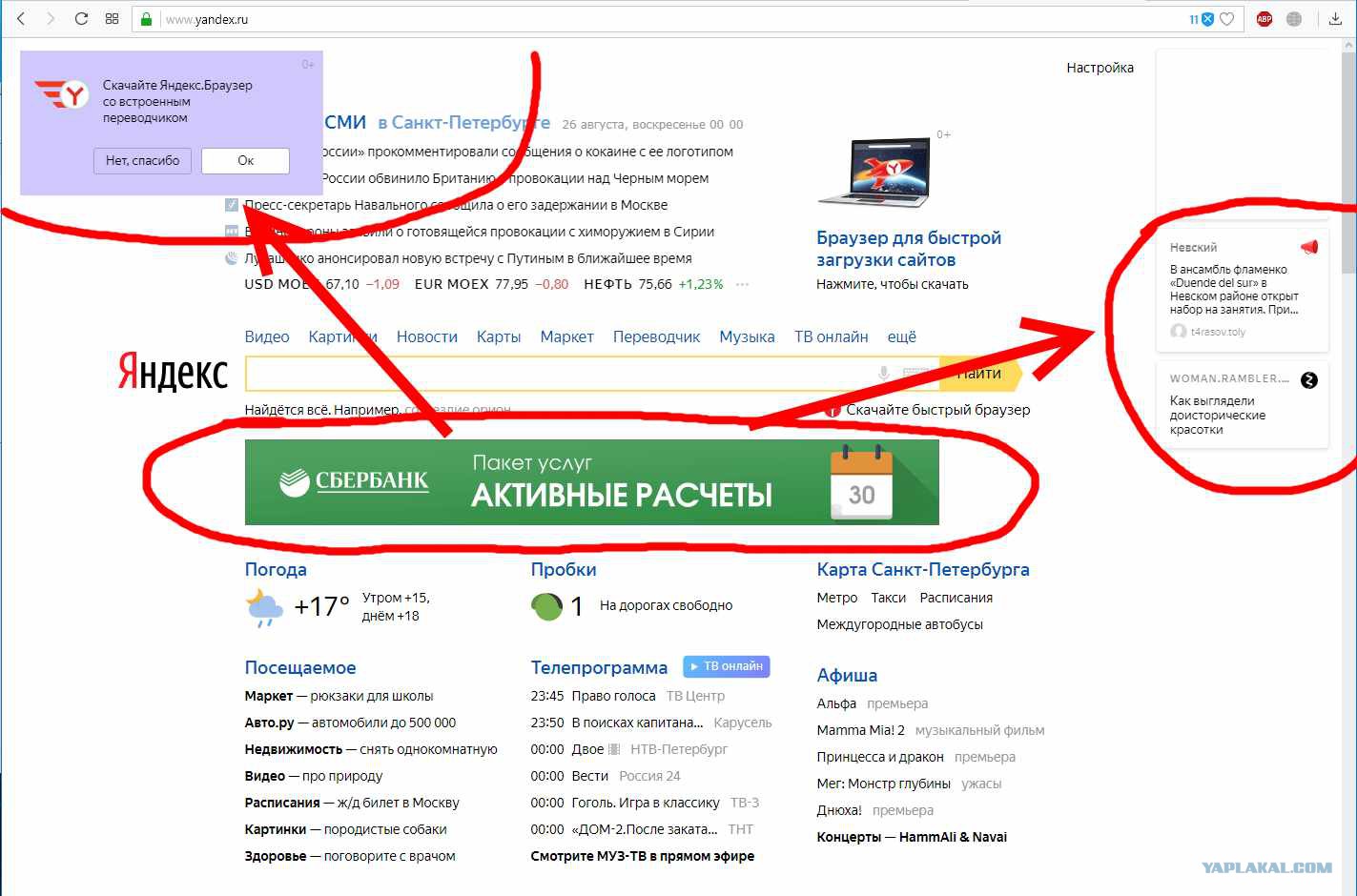The height and width of the screenshot is (896, 1357).
Task: Open the blocked-ads shield badge showing 11
Action: (x=1202, y=19)
